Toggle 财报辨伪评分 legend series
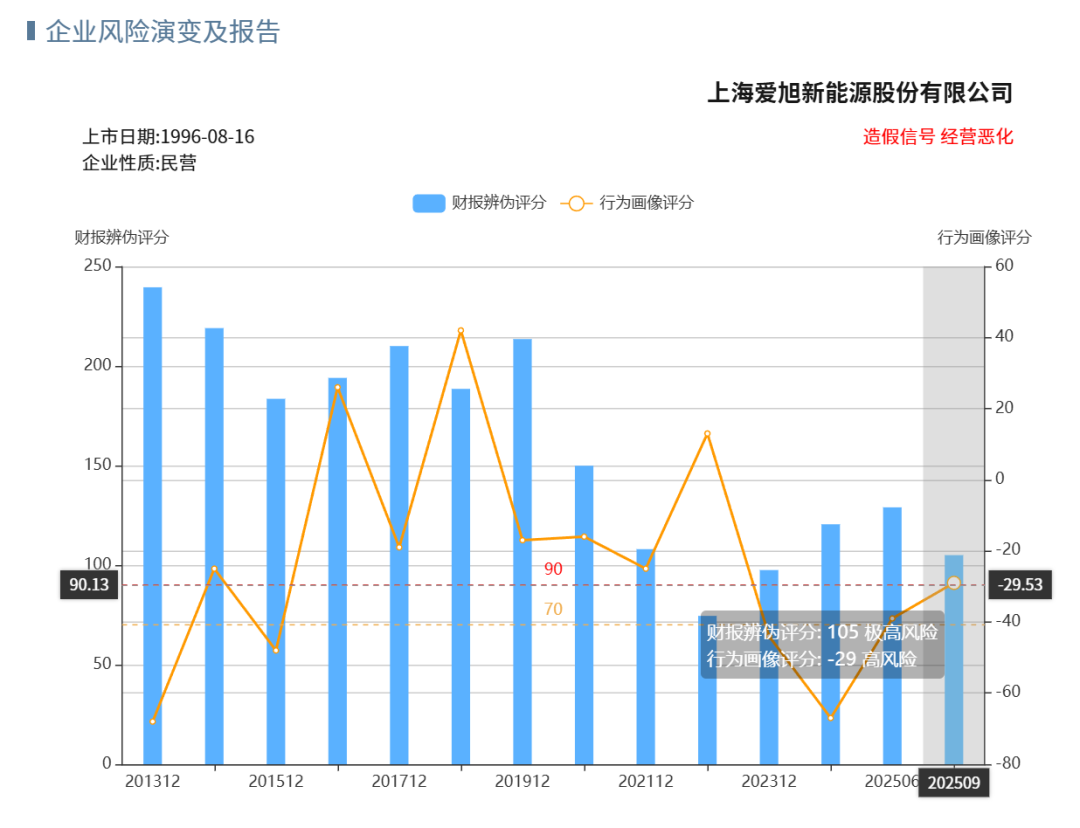Viewport: 1080px width, 828px height. [x=479, y=203]
